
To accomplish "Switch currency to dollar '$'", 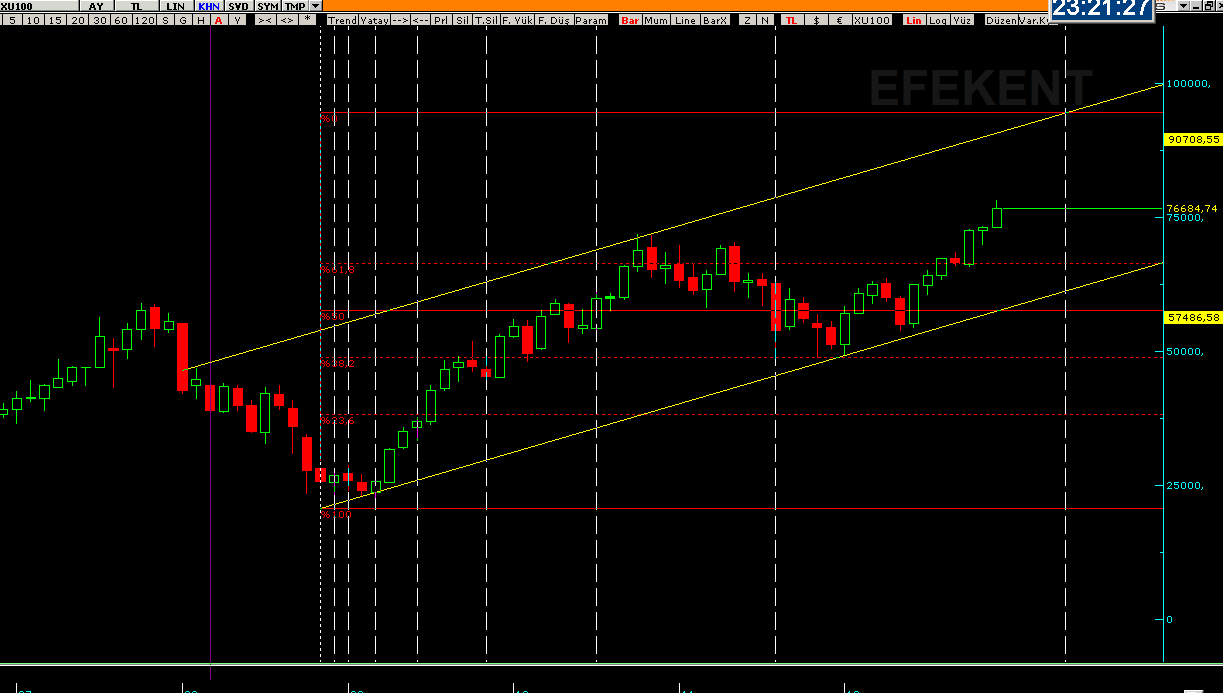I will [x=817, y=20].
